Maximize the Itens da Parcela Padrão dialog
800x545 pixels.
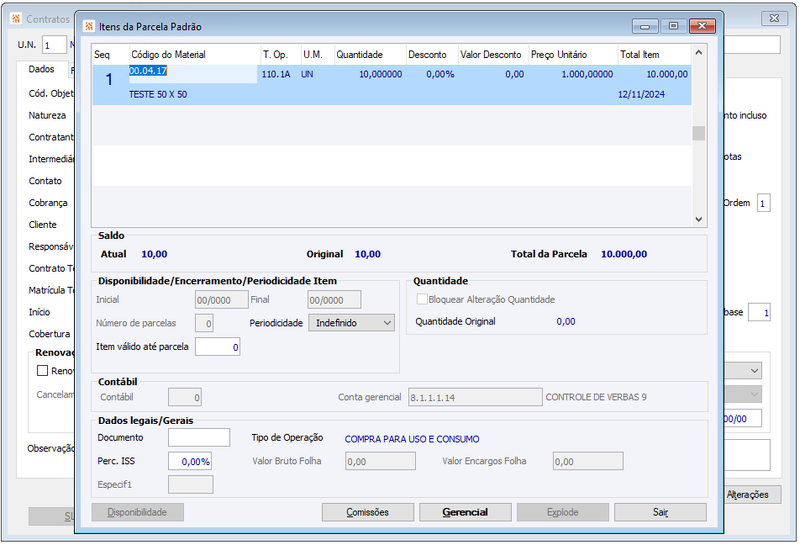673,26
